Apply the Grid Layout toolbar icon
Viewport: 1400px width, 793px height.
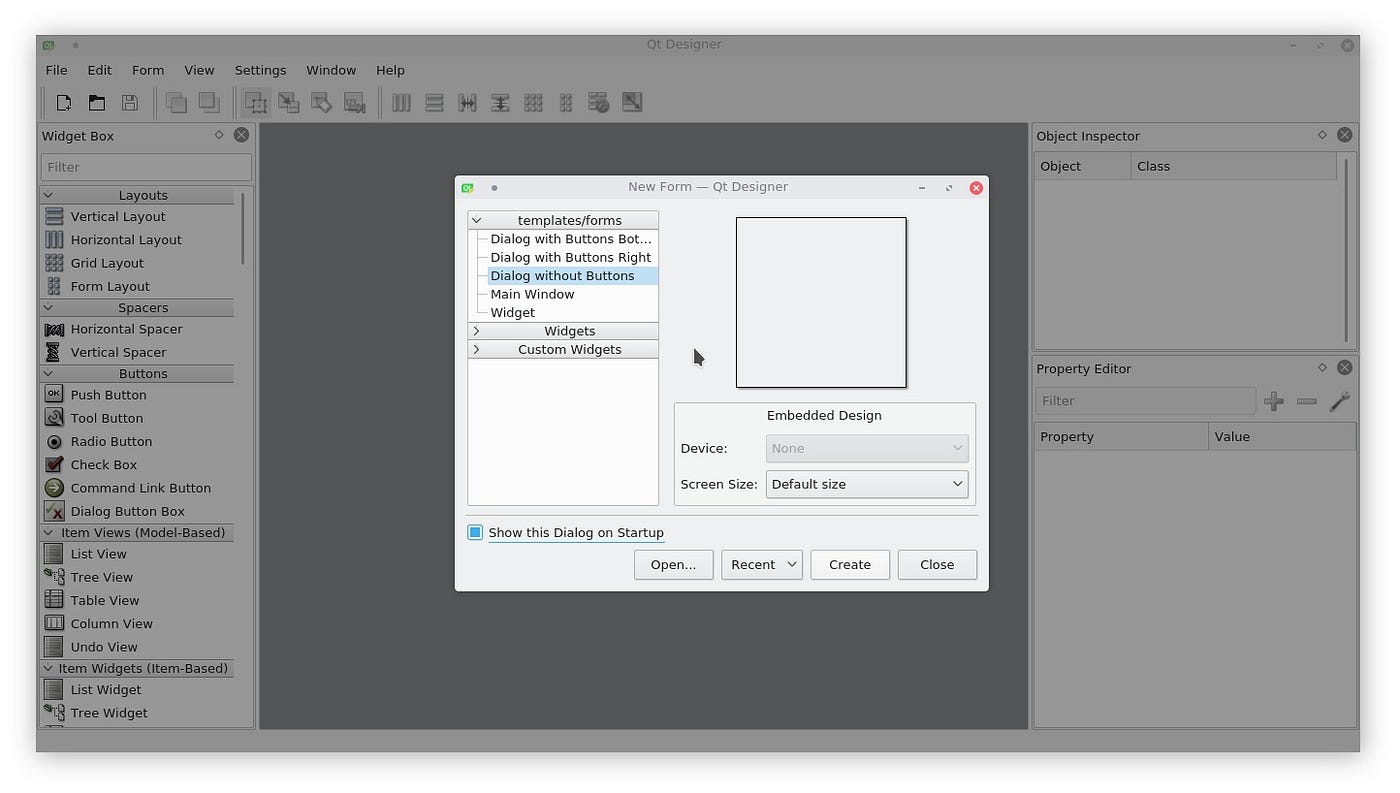pos(533,102)
